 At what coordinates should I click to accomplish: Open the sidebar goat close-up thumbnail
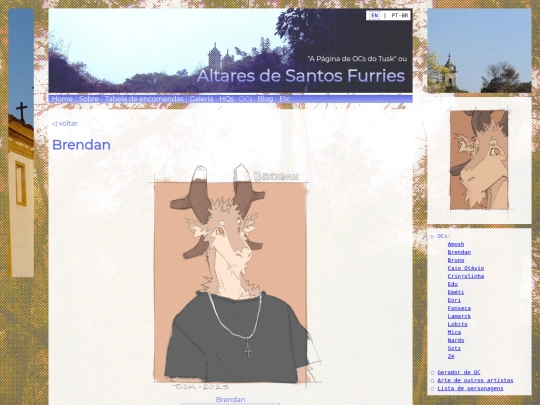(x=479, y=160)
